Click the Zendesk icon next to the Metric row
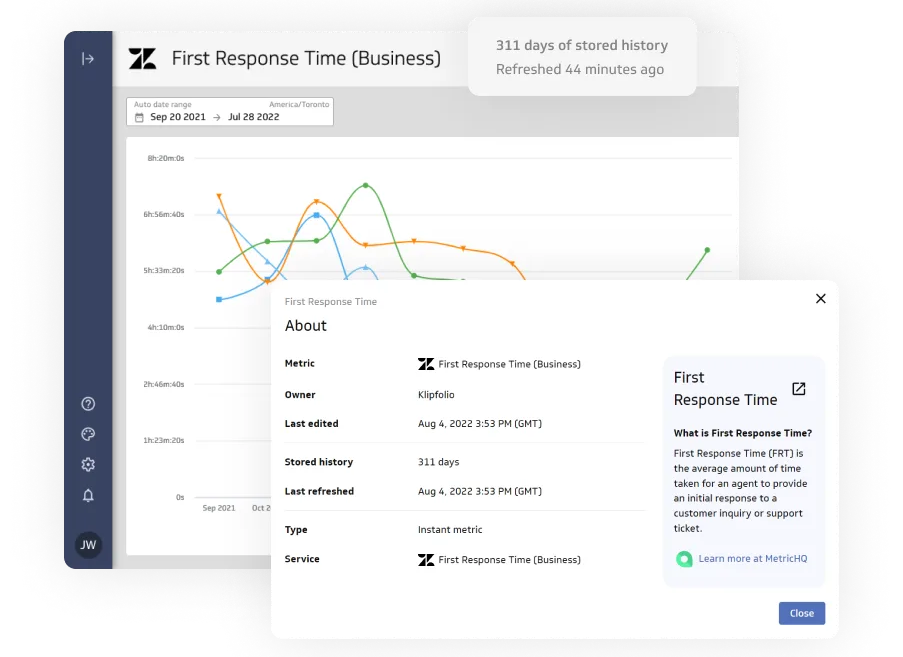The height and width of the screenshot is (657, 903). click(426, 364)
